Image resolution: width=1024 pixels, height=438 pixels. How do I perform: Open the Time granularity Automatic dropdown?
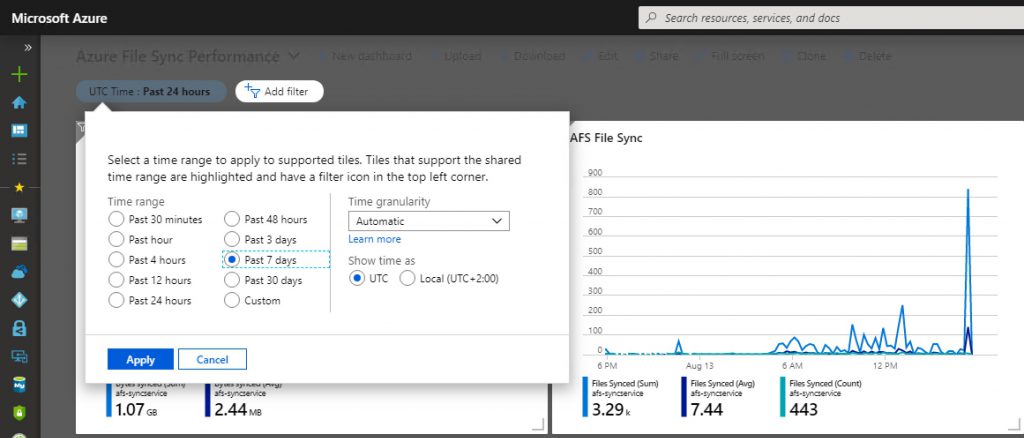click(428, 221)
